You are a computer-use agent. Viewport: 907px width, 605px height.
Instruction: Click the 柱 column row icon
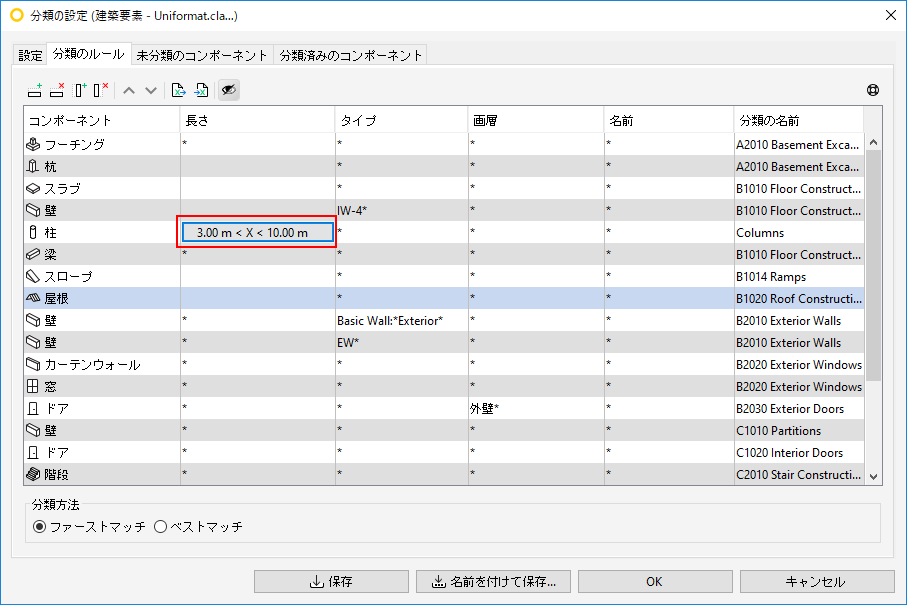33,233
